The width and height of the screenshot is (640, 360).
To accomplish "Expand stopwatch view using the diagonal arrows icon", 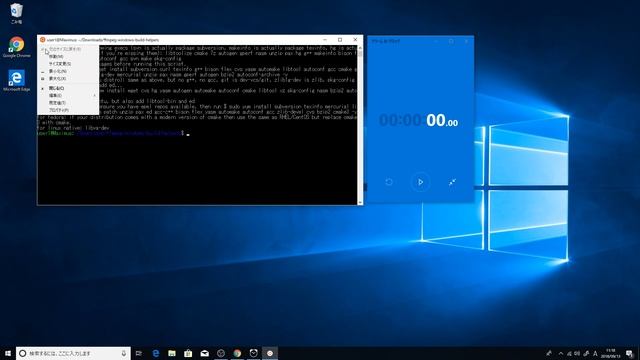I will tap(452, 182).
